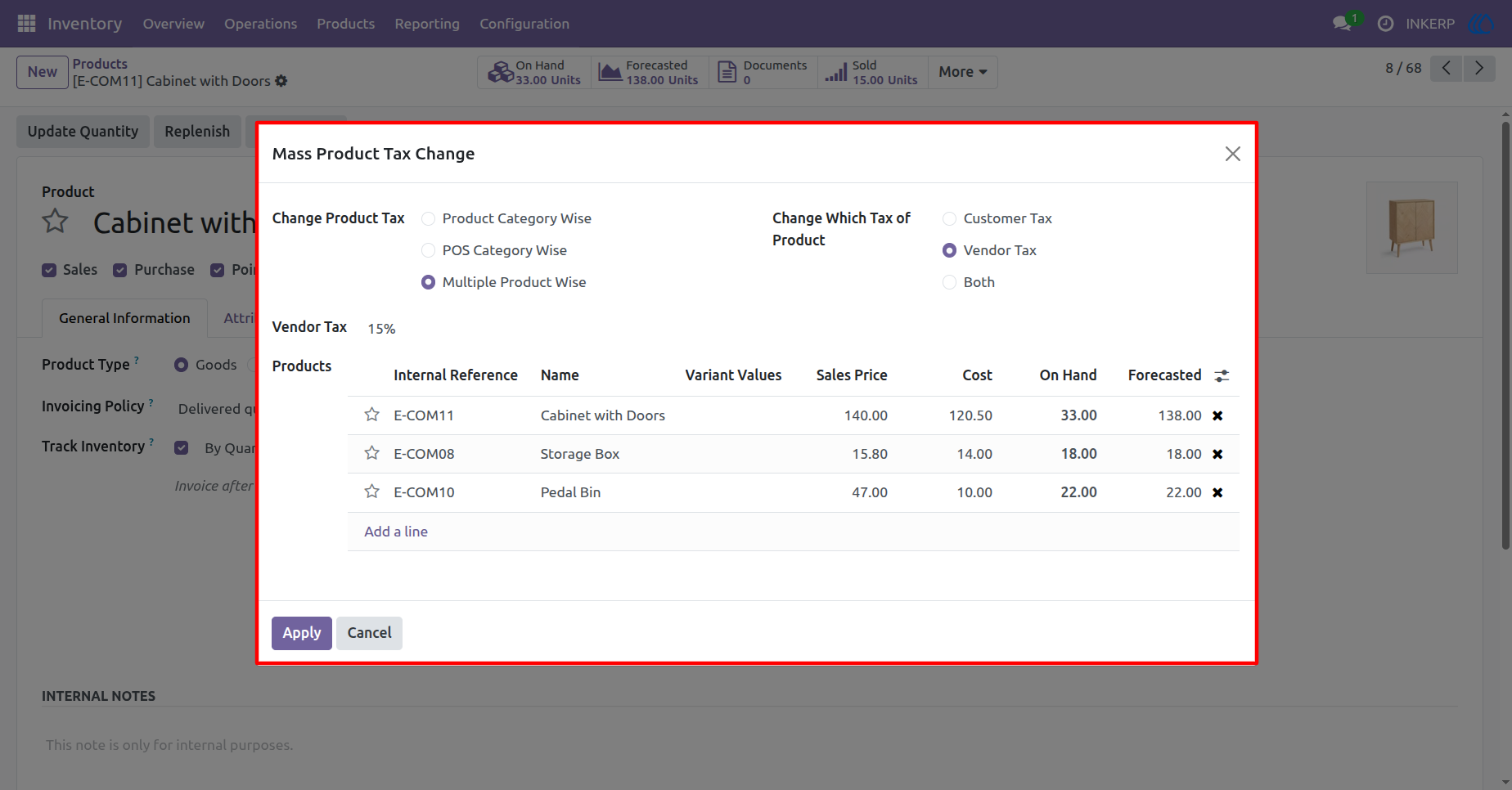Screen dimensions: 1512x790
Task: Select POS Category Wise option
Action: pos(428,250)
